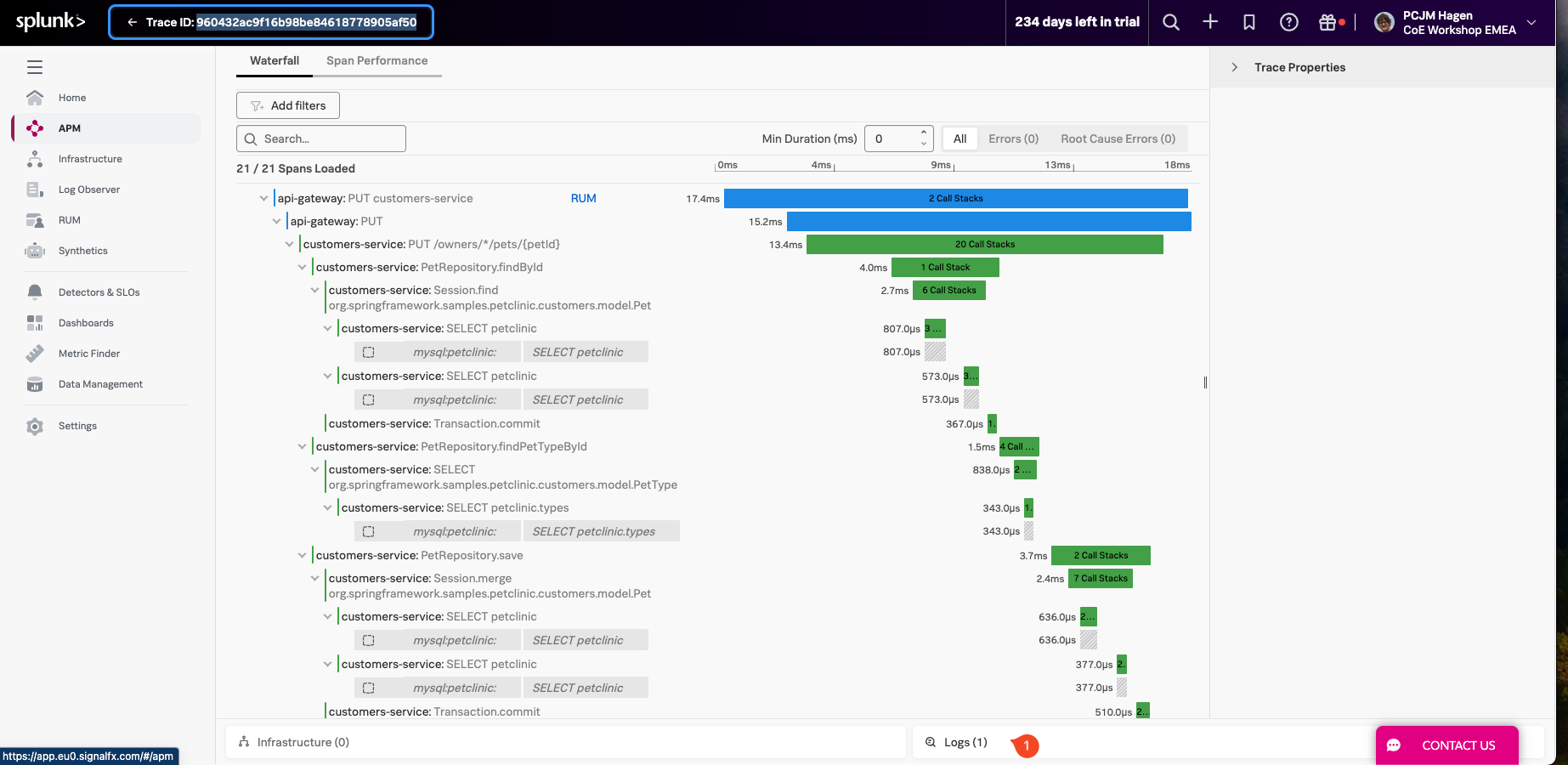1568x765 pixels.
Task: Collapse the PetRepository.findById span
Action: coord(302,268)
